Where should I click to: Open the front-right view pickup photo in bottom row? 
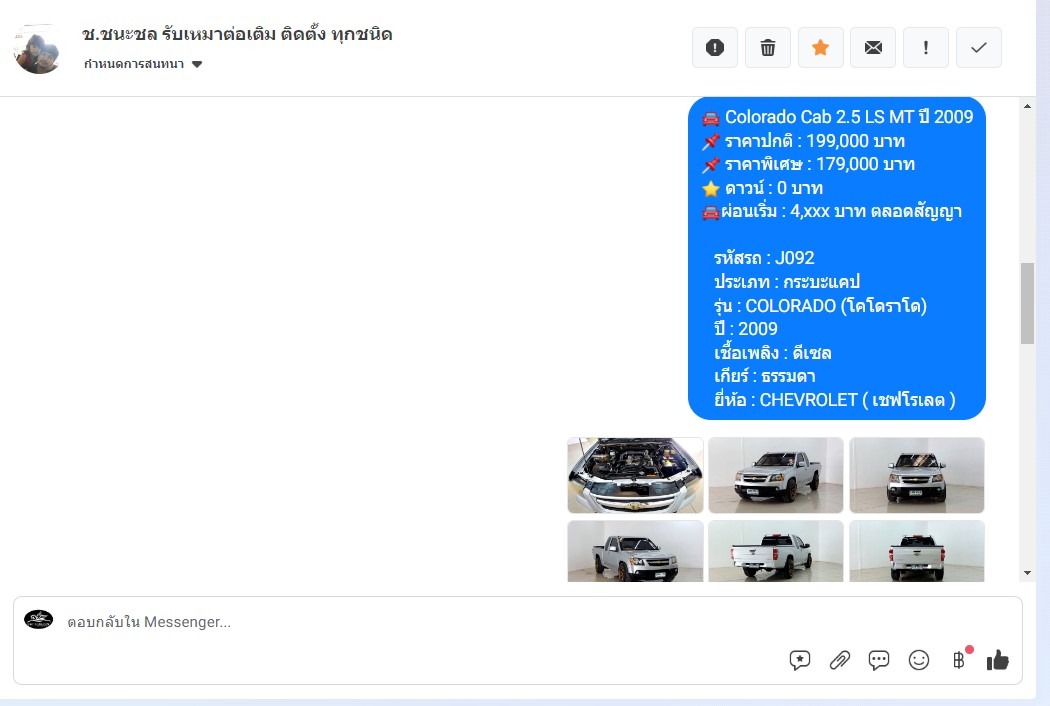pos(635,551)
